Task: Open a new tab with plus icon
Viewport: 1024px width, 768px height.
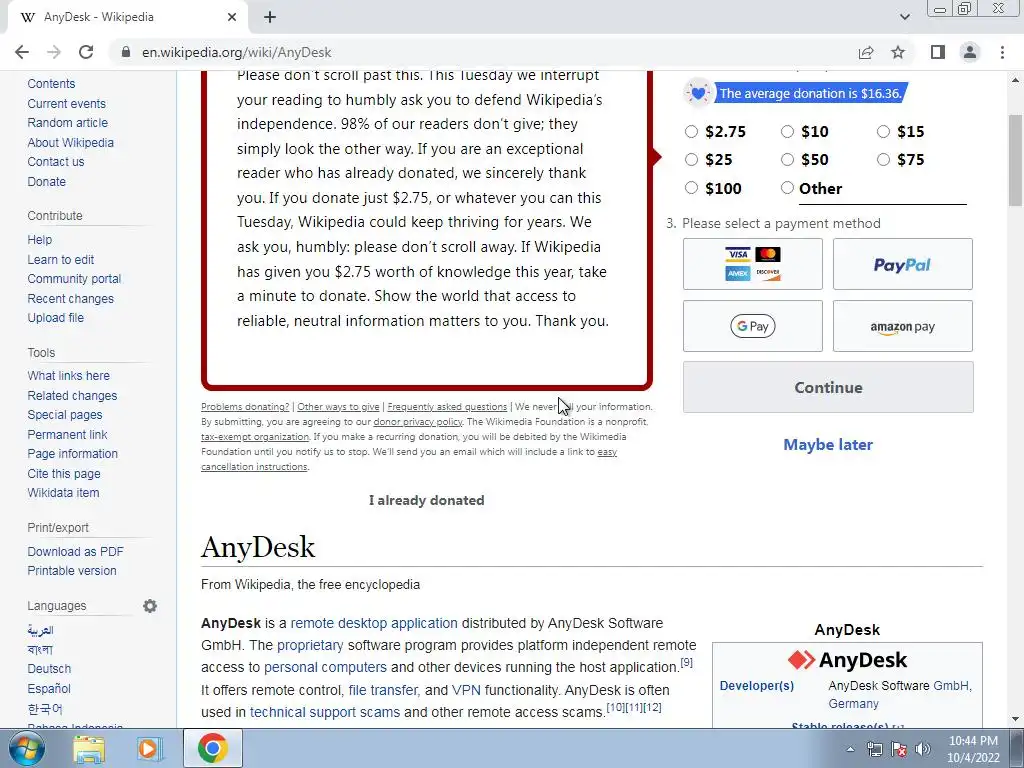Action: (270, 18)
